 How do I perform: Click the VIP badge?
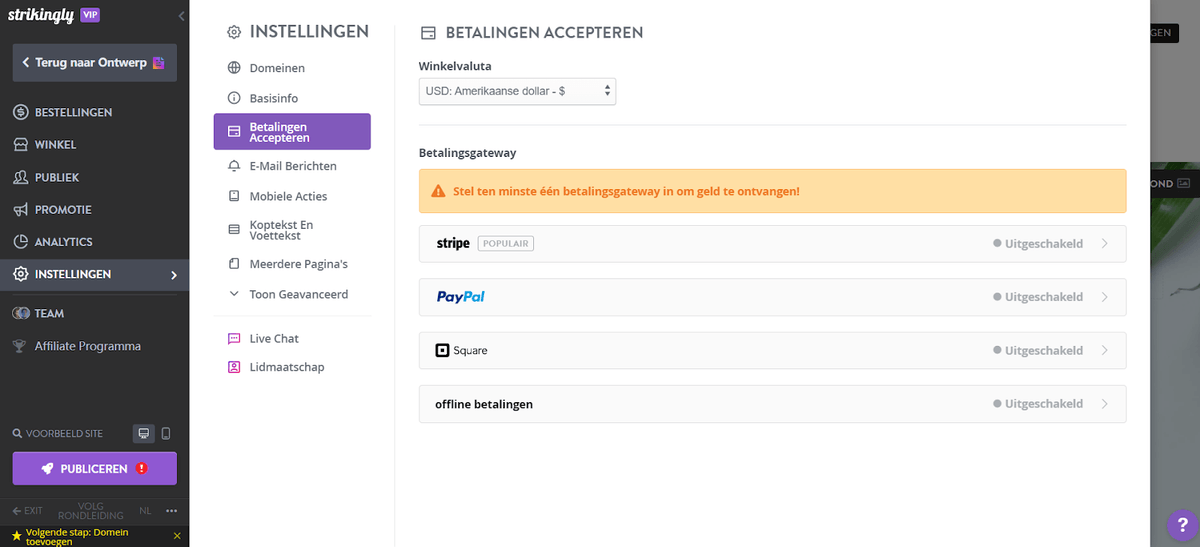pos(90,15)
